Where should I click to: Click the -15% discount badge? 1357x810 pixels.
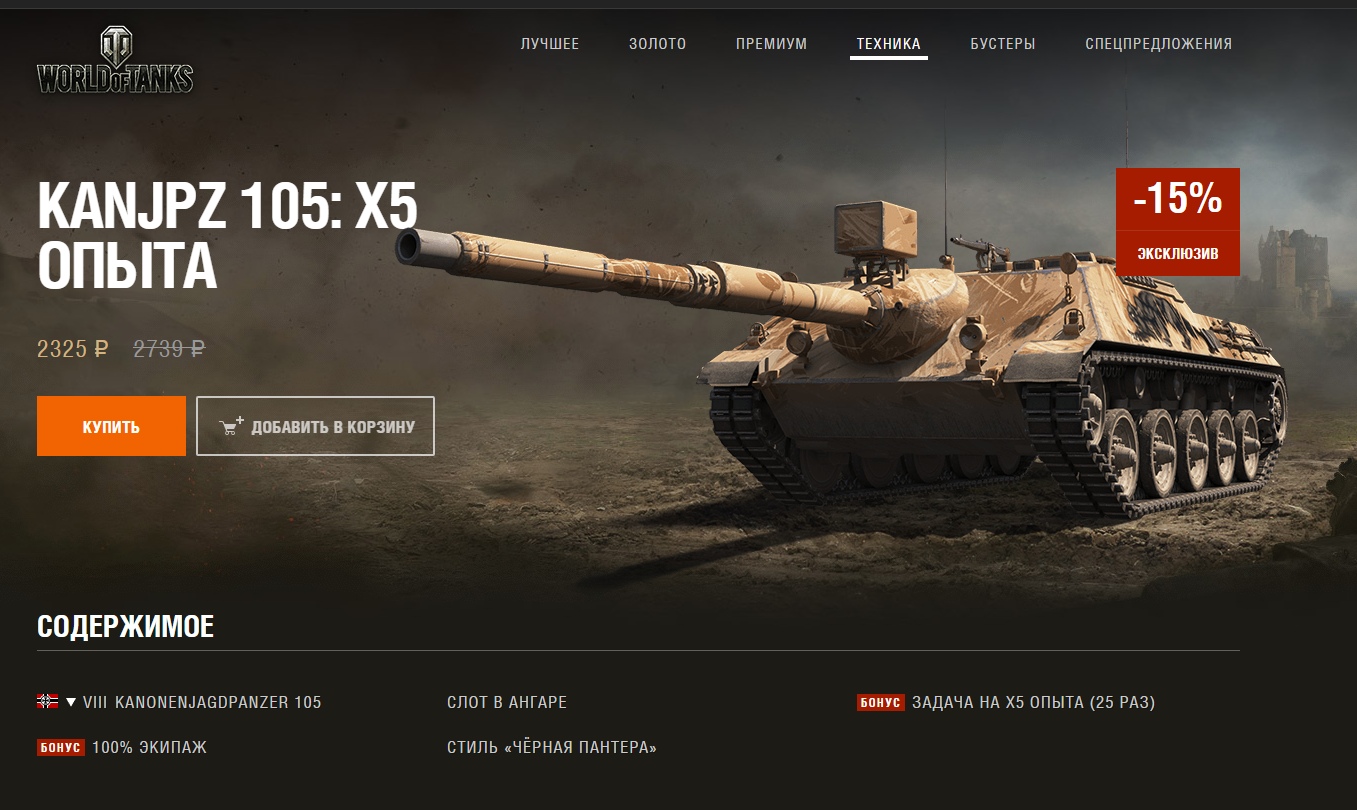[1178, 200]
